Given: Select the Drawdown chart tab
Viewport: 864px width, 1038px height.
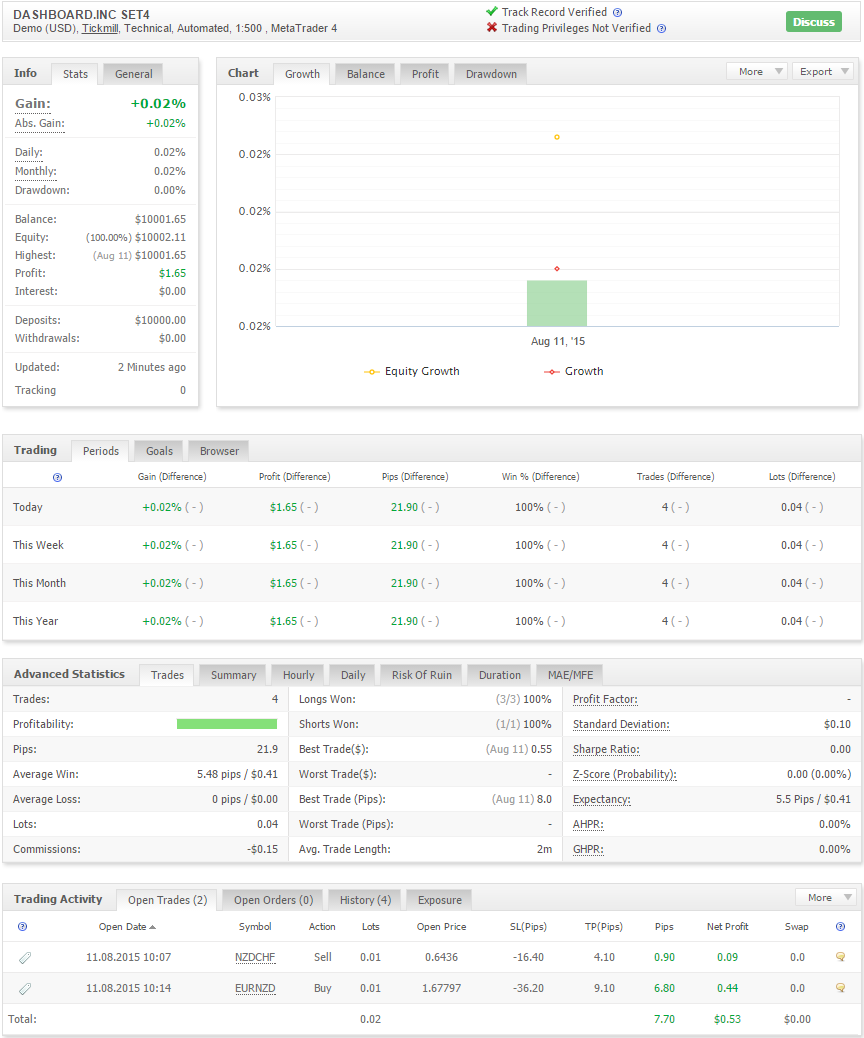Looking at the screenshot, I should [x=491, y=74].
